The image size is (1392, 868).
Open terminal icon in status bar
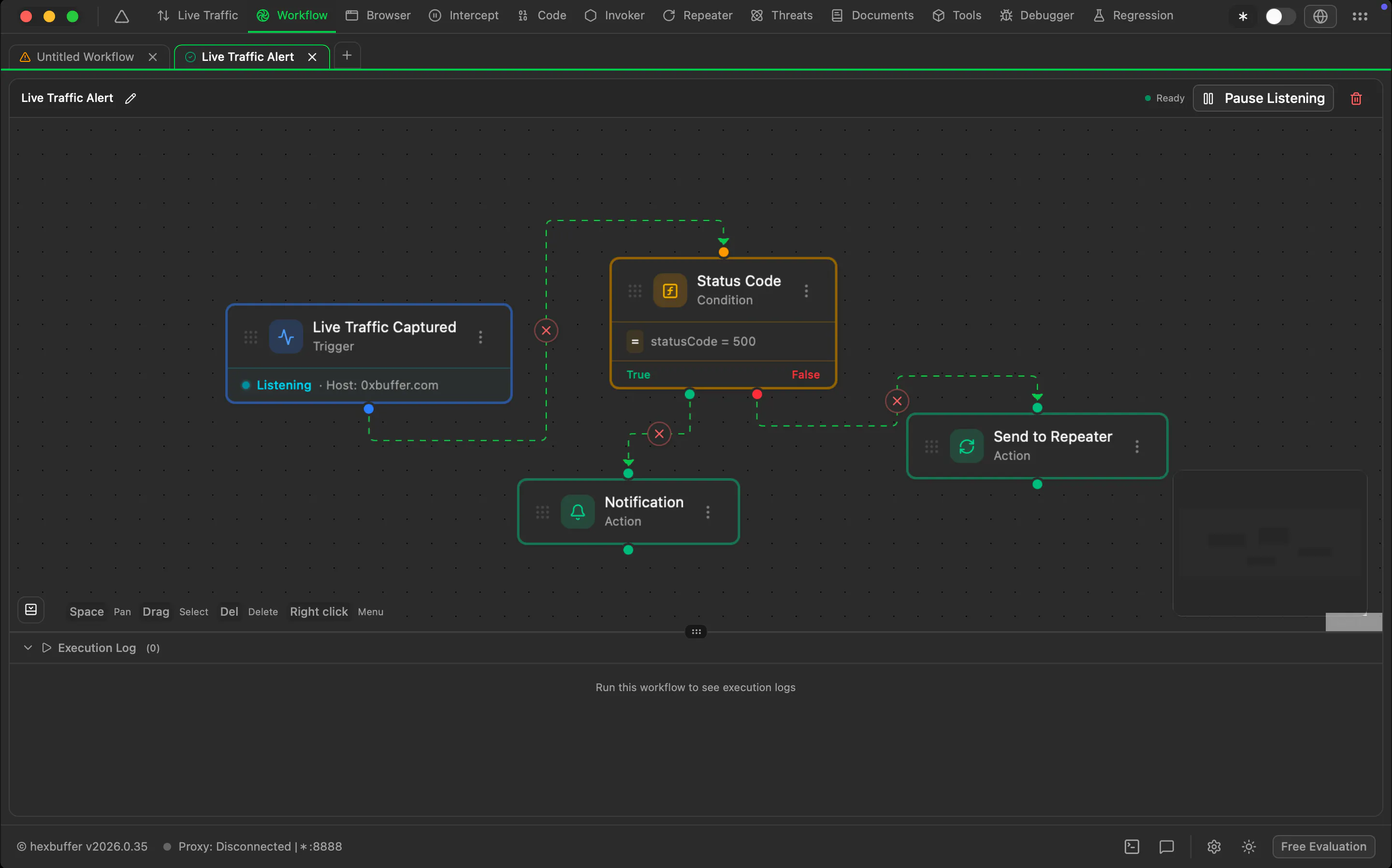click(x=1131, y=847)
